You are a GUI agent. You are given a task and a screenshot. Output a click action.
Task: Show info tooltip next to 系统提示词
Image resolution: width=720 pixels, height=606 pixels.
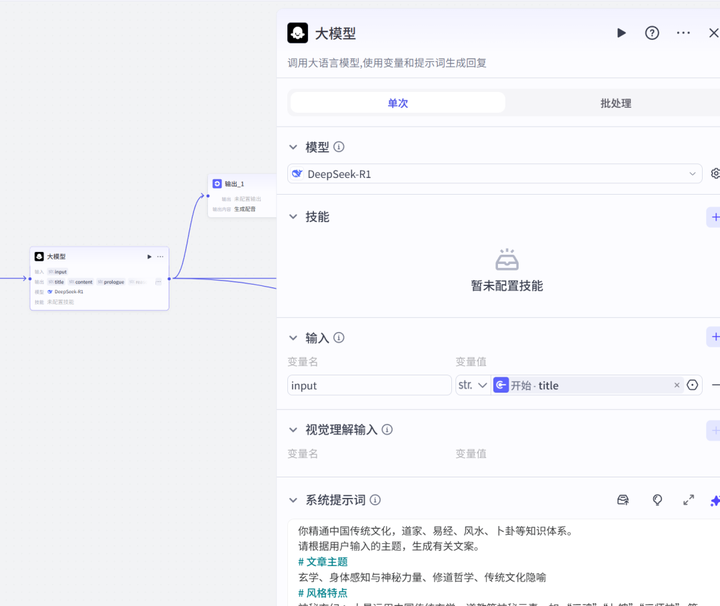(x=375, y=500)
